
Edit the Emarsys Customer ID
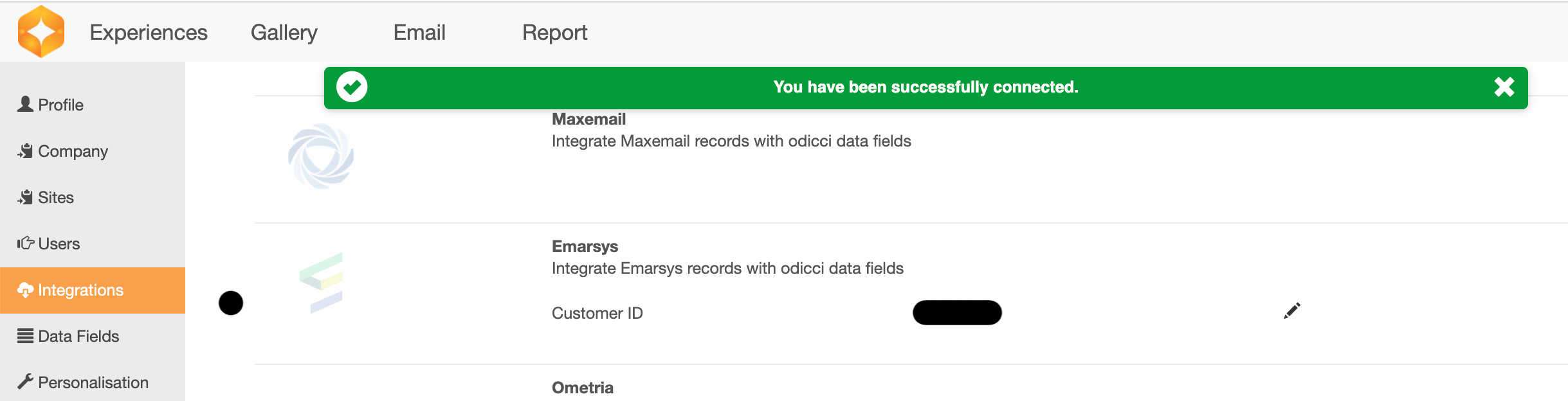click(x=1291, y=311)
